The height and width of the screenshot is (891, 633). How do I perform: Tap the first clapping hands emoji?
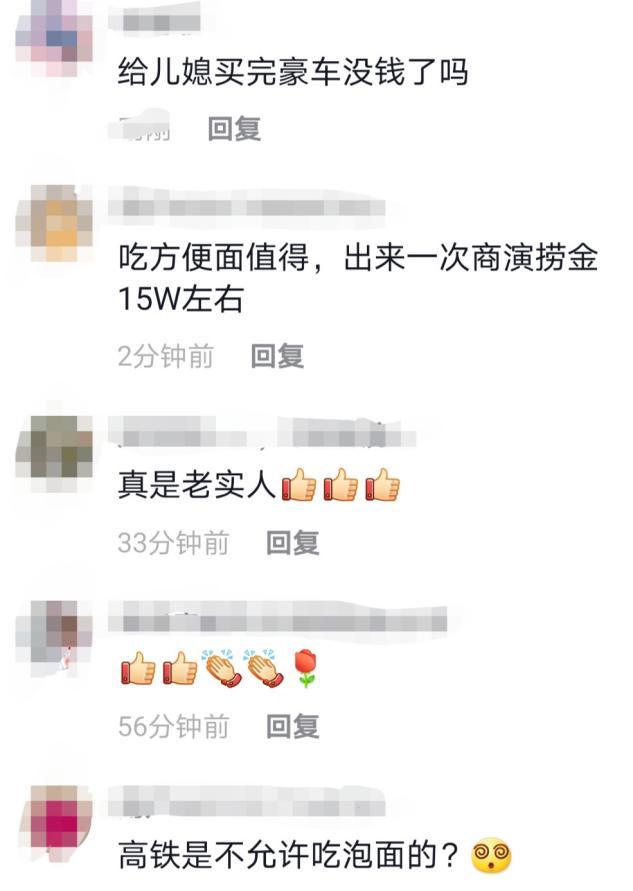tap(223, 668)
